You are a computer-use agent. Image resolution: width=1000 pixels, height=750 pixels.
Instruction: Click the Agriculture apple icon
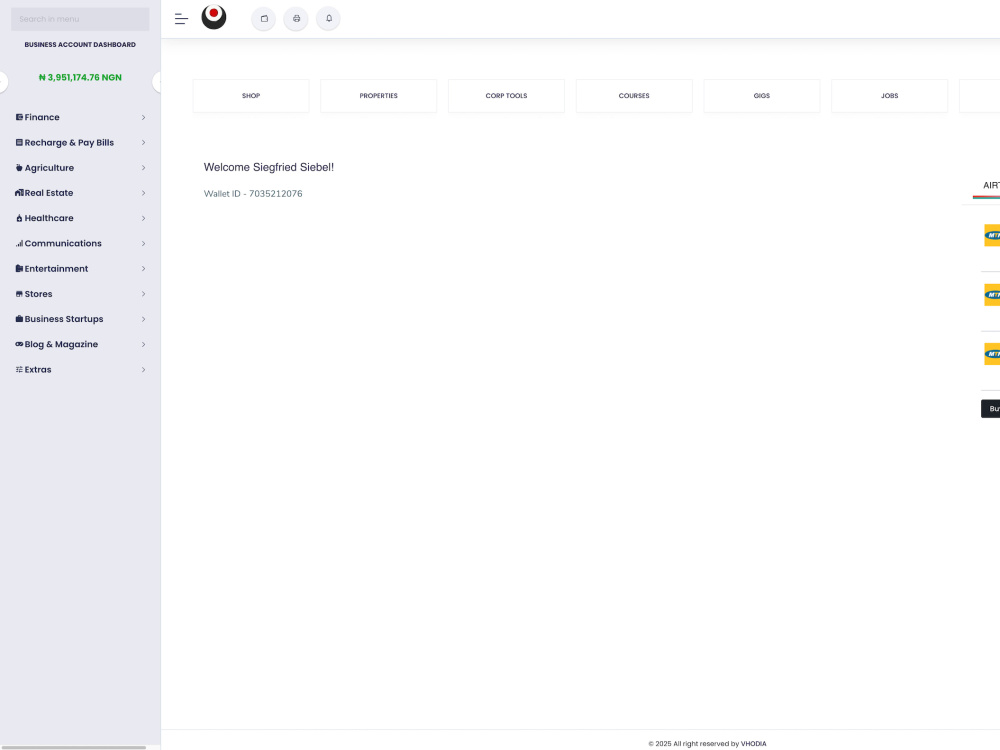(x=19, y=168)
